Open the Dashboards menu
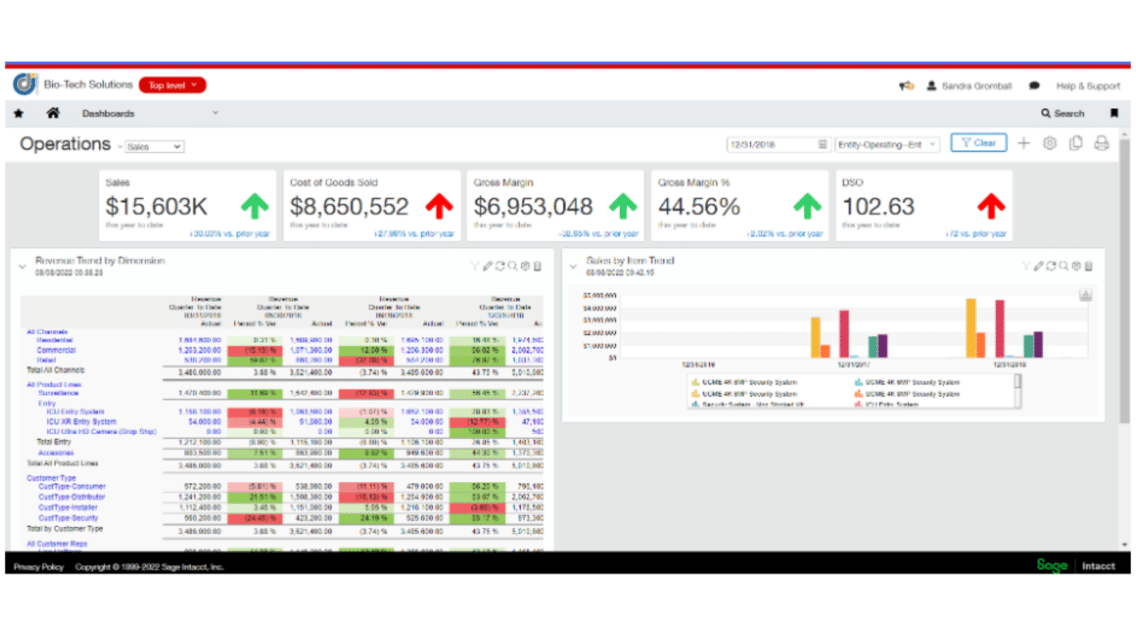 (108, 114)
